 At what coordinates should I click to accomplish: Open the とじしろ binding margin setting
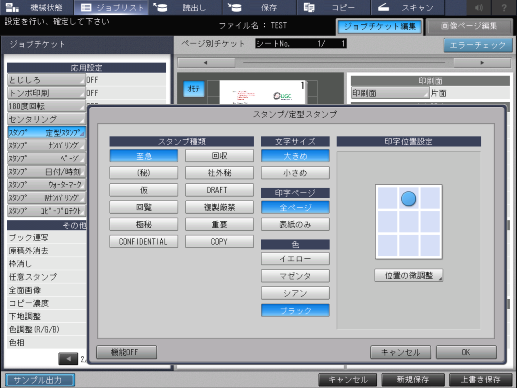[46, 80]
